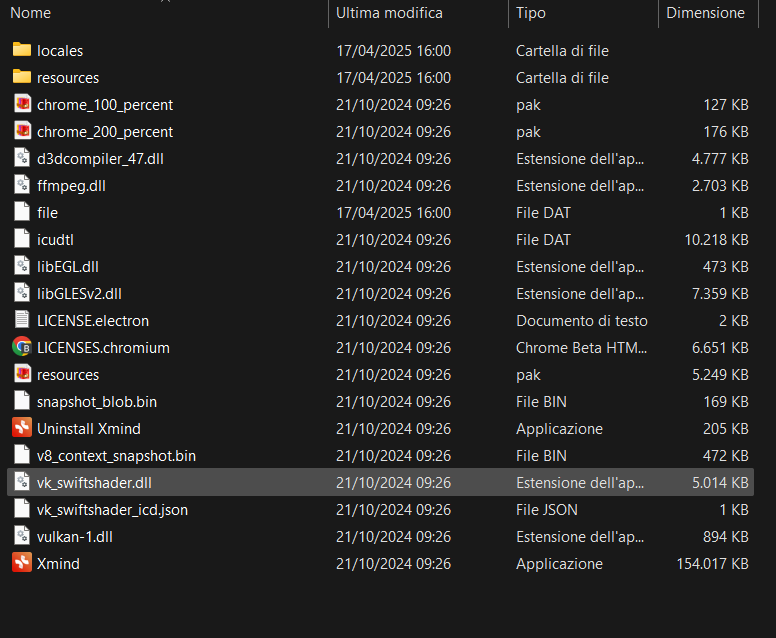This screenshot has width=776, height=638.
Task: Select the vk_swiftshader.dll file name
Action: (94, 483)
